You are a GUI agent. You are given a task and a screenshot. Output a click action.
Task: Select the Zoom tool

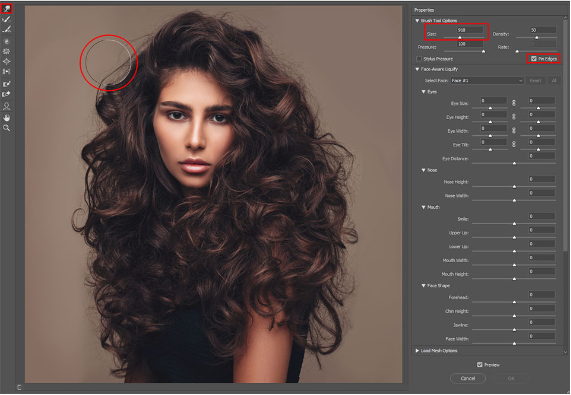point(7,128)
